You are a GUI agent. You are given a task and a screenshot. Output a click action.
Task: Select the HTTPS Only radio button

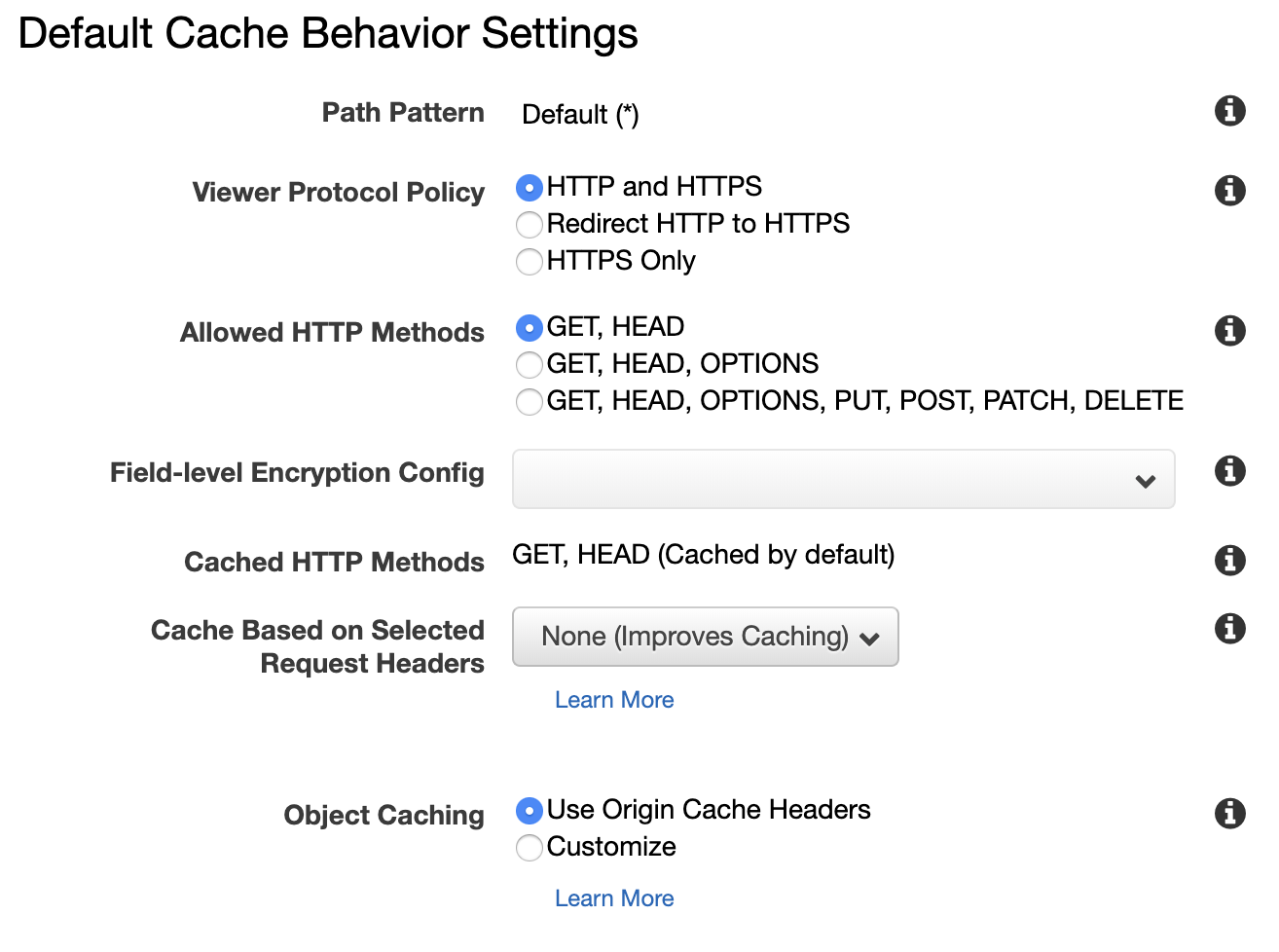[x=530, y=262]
